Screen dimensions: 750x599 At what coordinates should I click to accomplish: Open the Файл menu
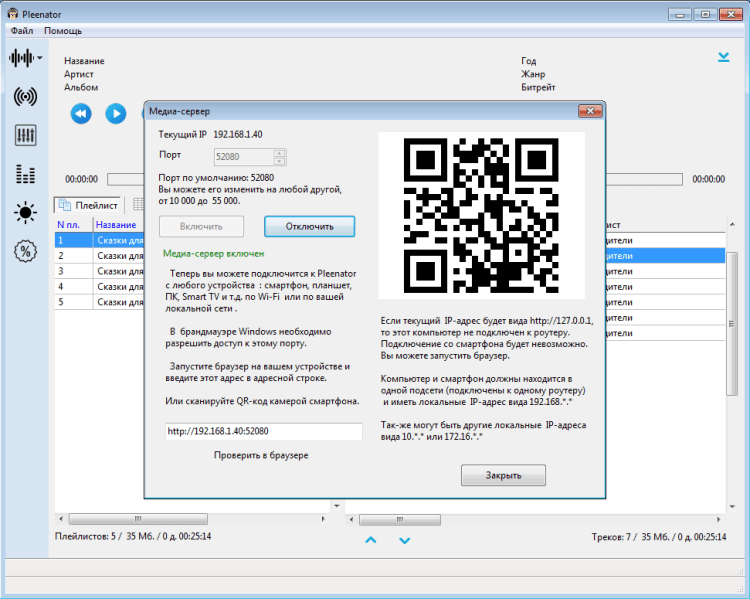(22, 31)
